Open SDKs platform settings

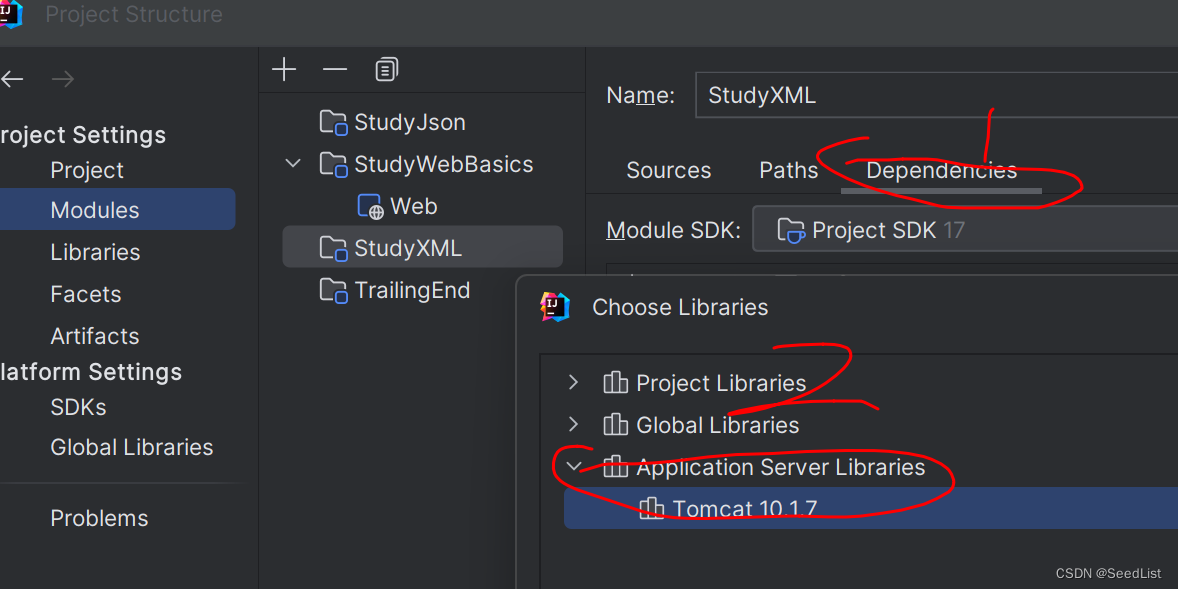(78, 407)
